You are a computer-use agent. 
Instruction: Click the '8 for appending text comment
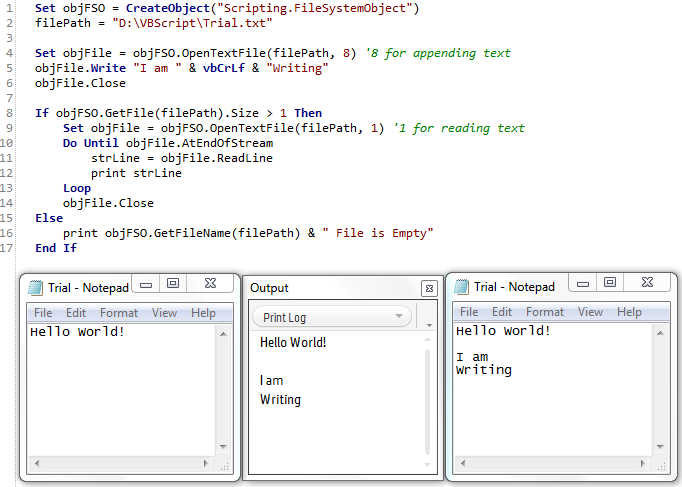pyautogui.click(x=438, y=53)
